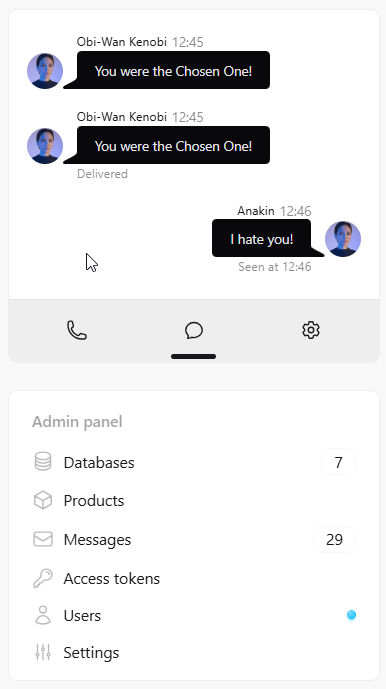Click the Messages count badge showing 29

(334, 540)
